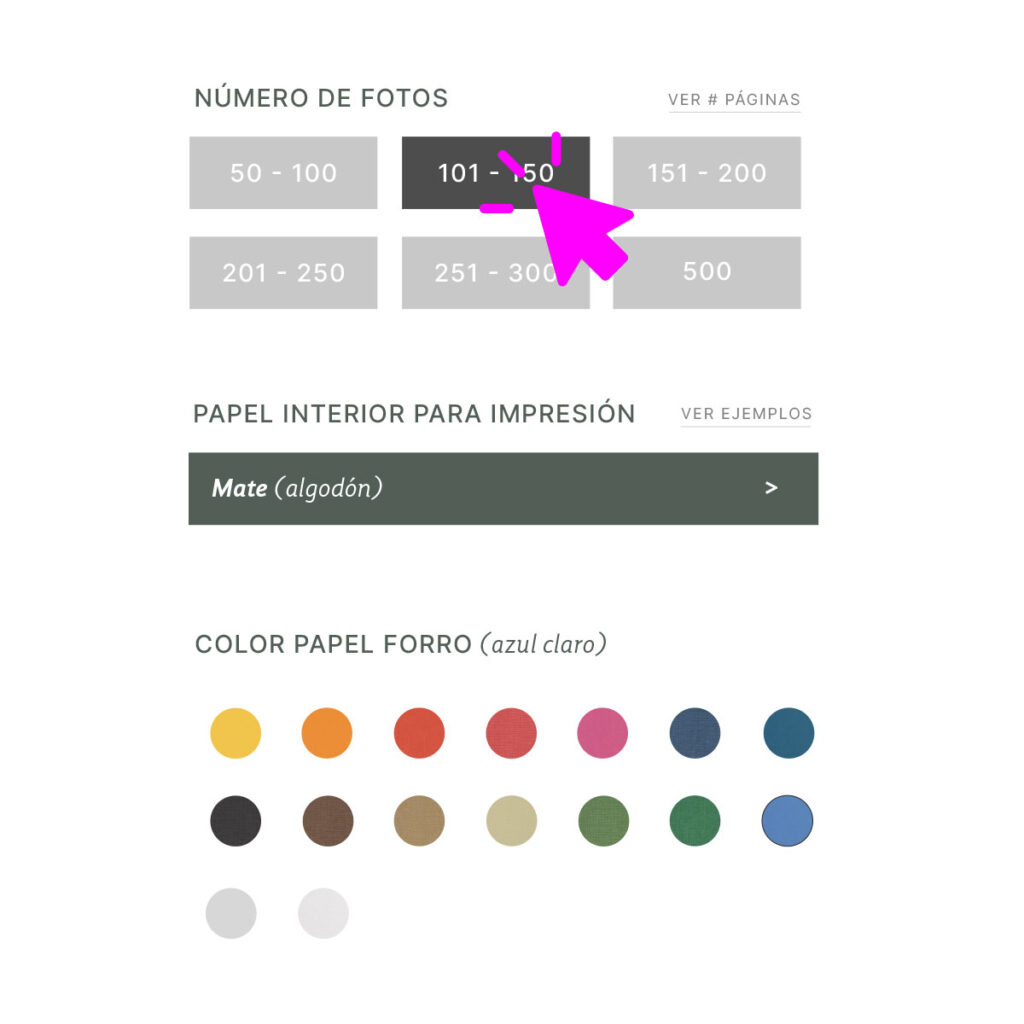1024x1024 pixels.
Task: Pick the yellow cover paper swatch
Action: (235, 733)
